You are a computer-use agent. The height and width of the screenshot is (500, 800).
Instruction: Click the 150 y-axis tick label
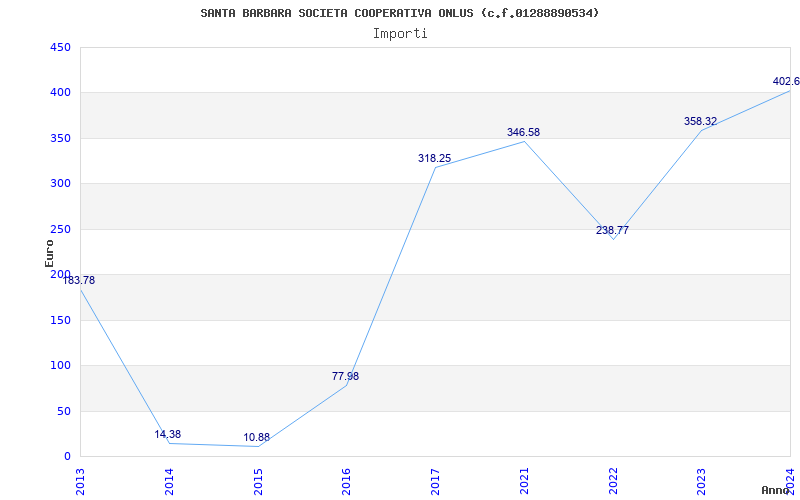pos(60,320)
